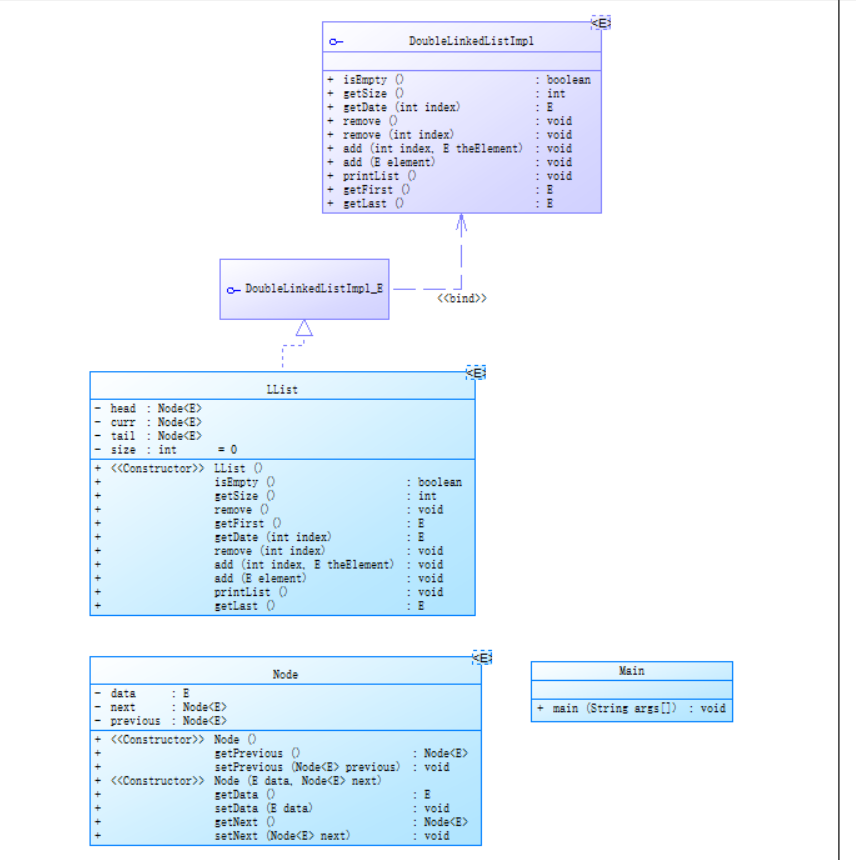Click the <<Constructor>> Node () operation

pyautogui.click(x=183, y=739)
